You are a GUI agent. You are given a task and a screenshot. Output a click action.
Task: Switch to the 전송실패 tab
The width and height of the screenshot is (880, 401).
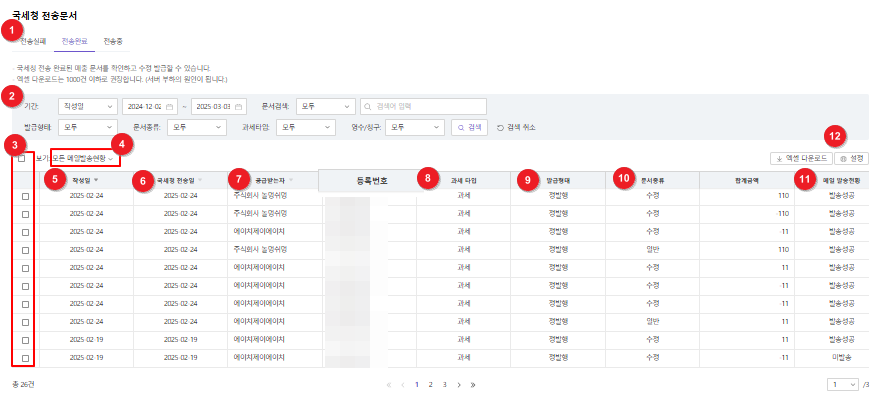pos(33,42)
